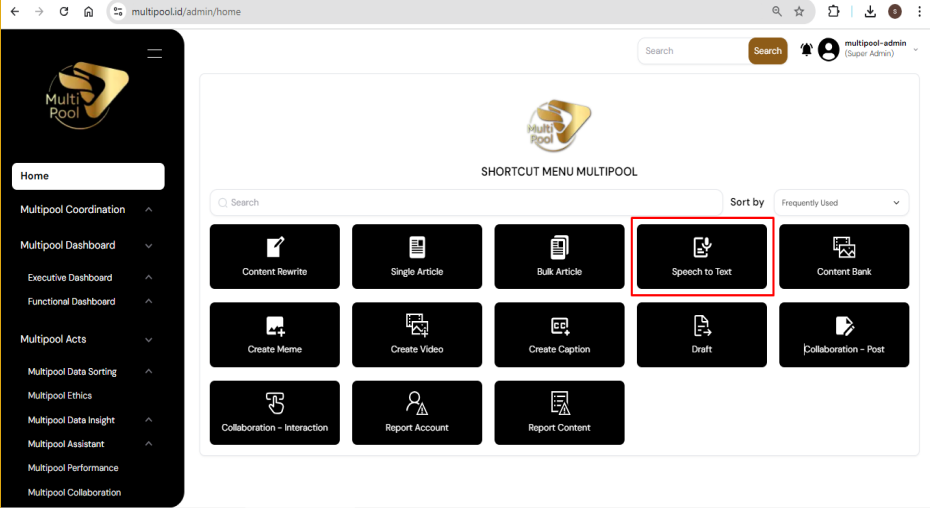Open the Collaboration - Post tile
Viewport: 930px width, 508px height.
(844, 335)
